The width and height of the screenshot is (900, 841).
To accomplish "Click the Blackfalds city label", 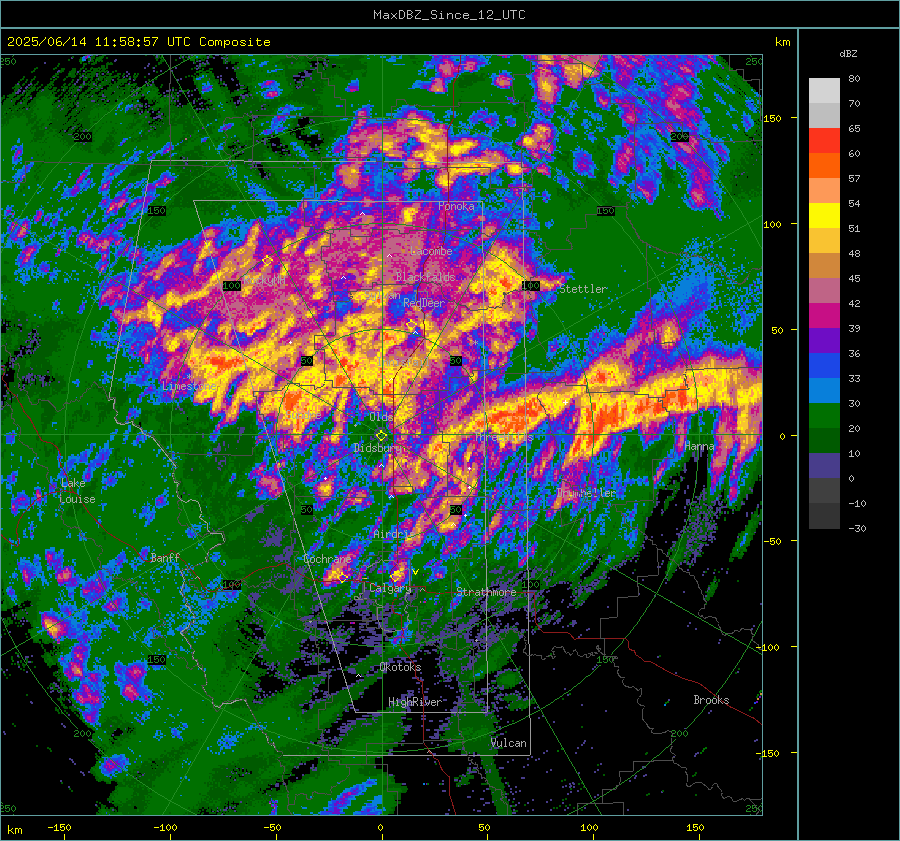I will click(425, 277).
